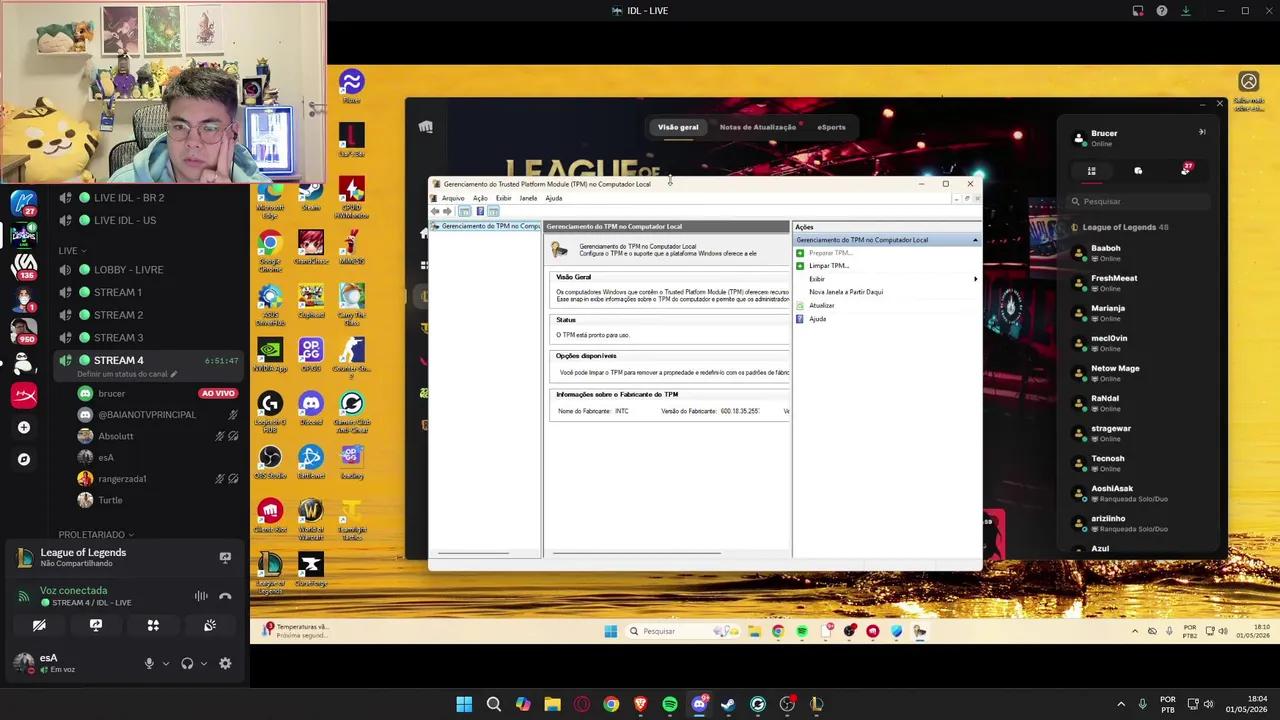Click Atualizar in the Ações pane
Screen dimensions: 1280x720
[x=821, y=305]
